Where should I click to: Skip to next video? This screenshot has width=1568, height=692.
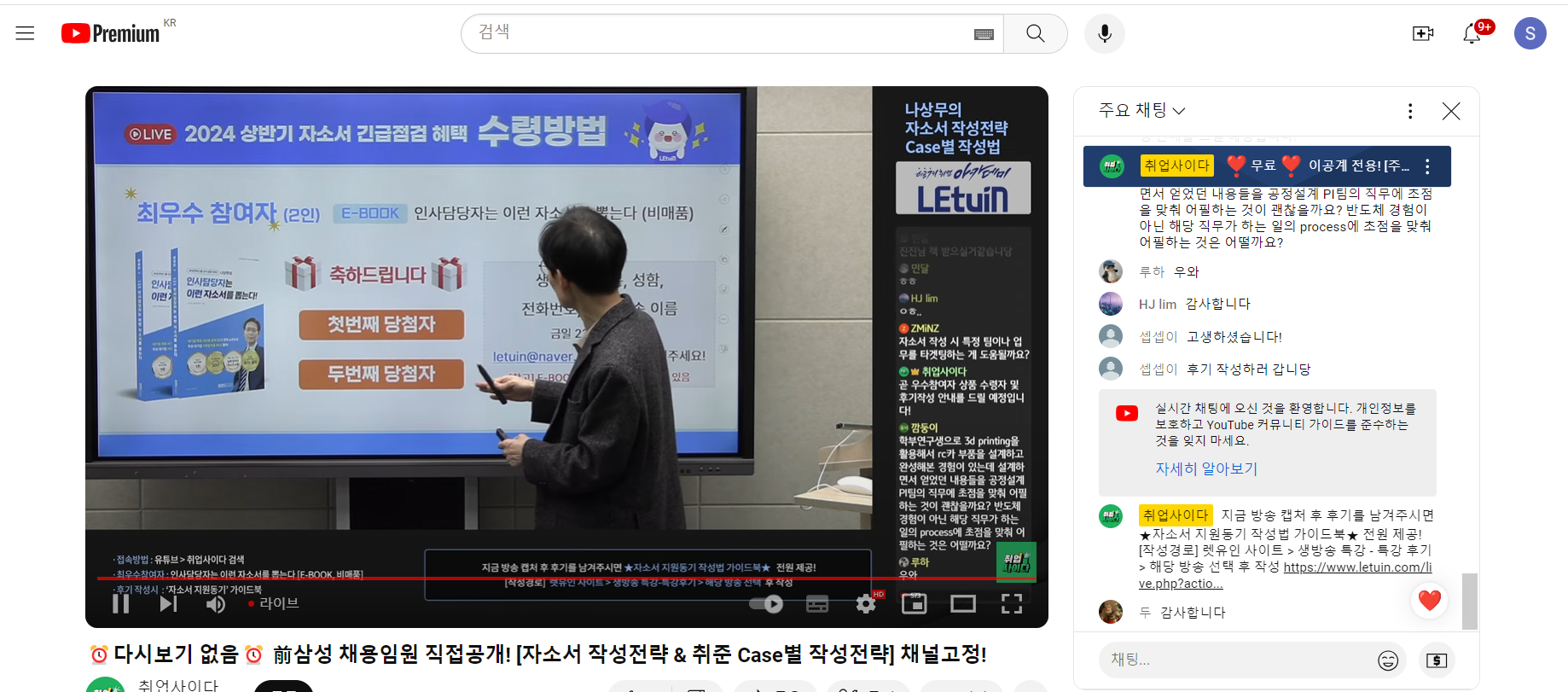[168, 603]
